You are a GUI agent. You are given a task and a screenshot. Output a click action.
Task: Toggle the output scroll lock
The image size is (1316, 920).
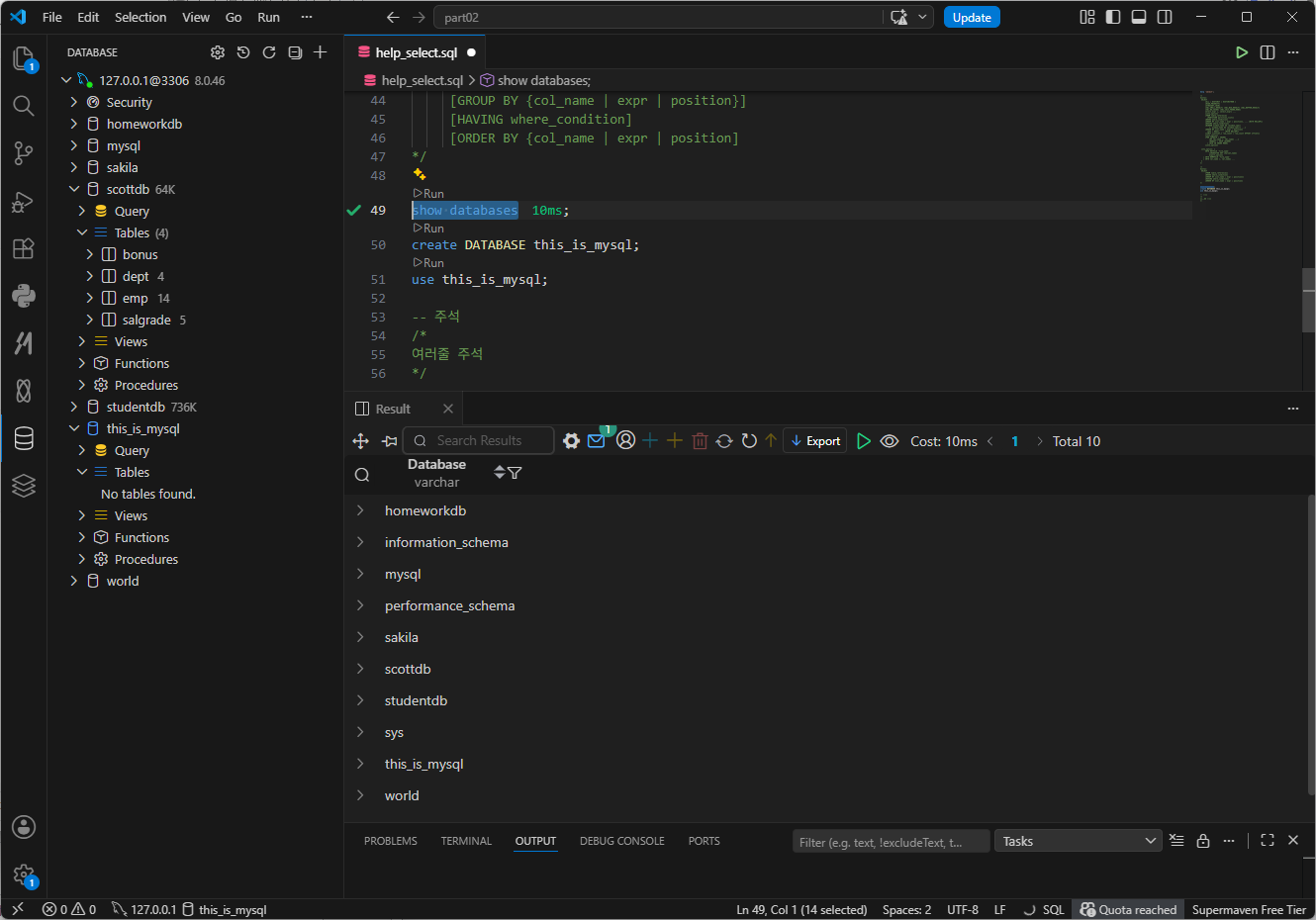coord(1203,841)
